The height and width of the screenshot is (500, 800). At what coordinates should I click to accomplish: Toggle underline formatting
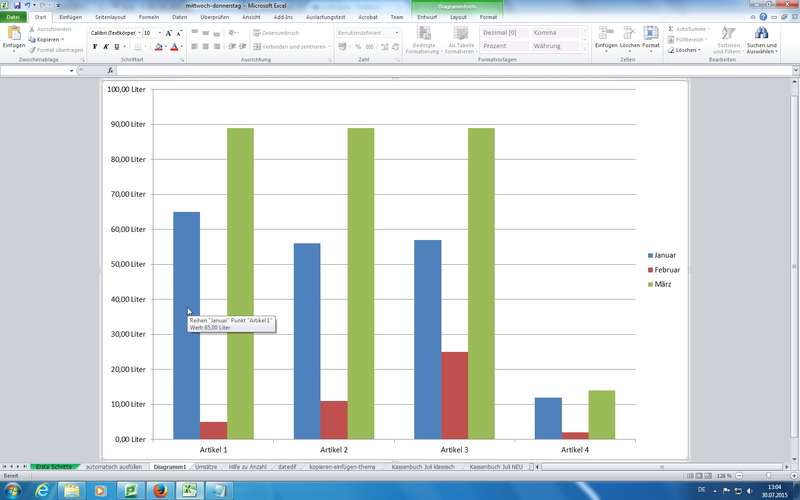pyautogui.click(x=117, y=47)
